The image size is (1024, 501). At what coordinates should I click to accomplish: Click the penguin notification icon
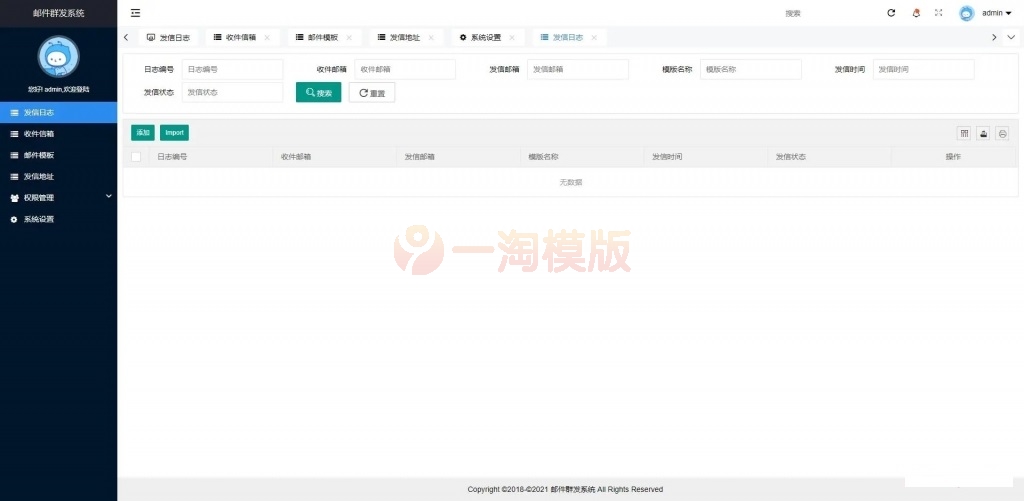pyautogui.click(x=916, y=13)
